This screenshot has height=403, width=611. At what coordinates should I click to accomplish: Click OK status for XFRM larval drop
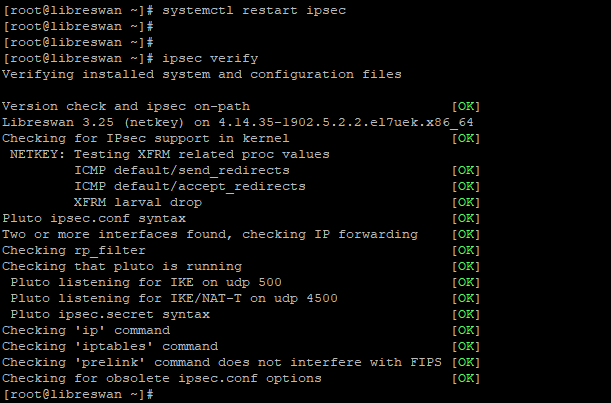[465, 202]
